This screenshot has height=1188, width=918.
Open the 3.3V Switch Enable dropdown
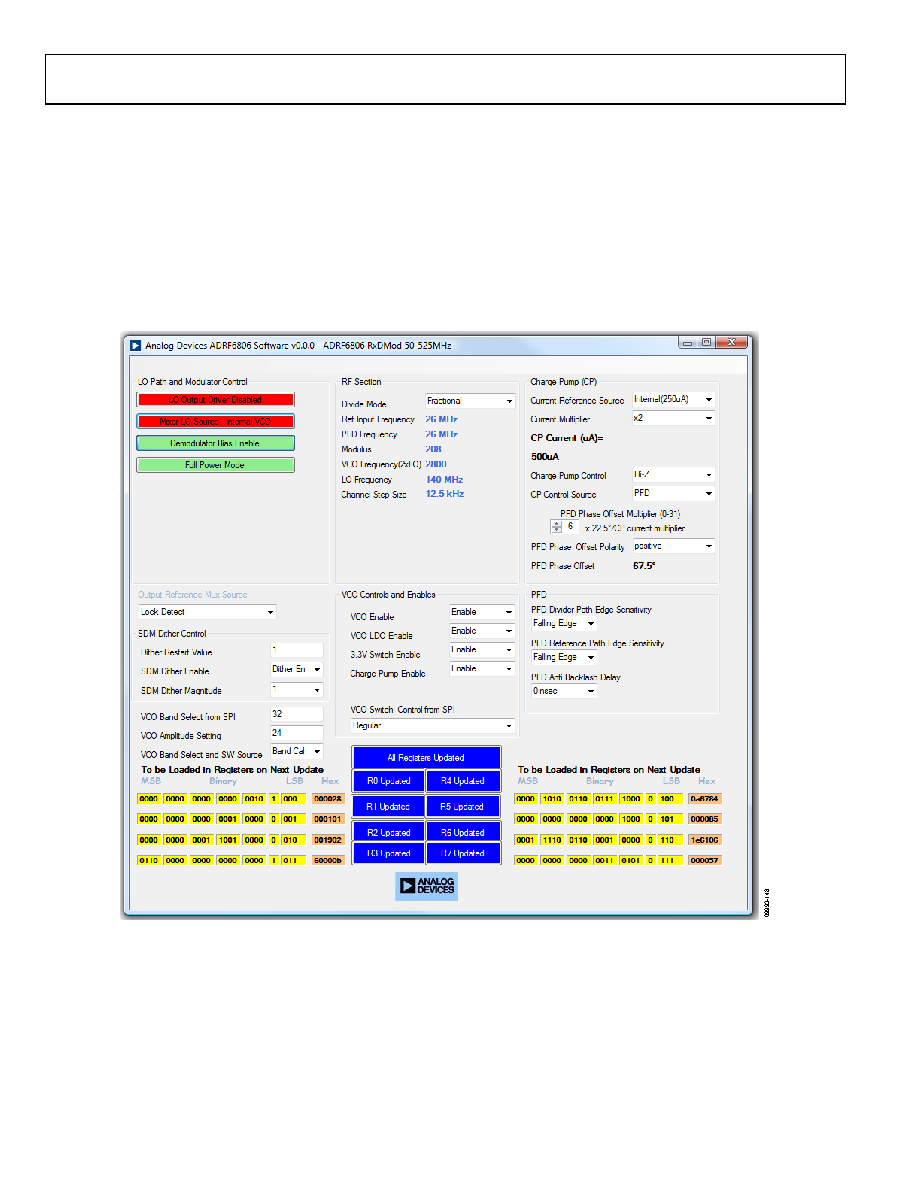tap(482, 650)
